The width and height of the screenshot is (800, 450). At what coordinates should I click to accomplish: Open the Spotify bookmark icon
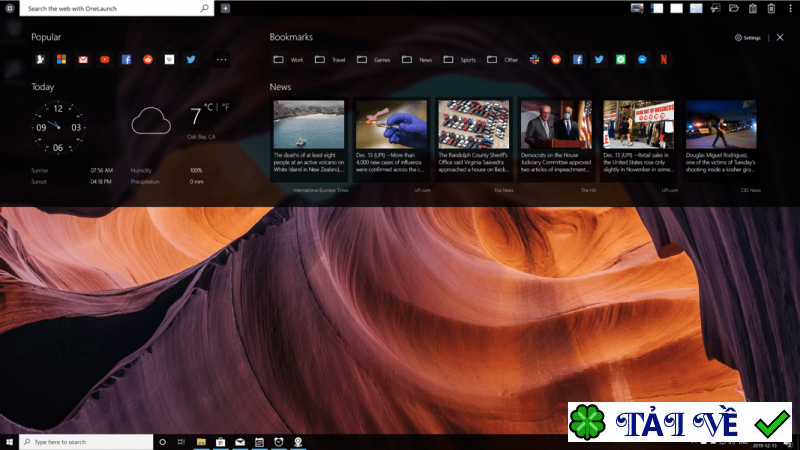click(x=620, y=60)
